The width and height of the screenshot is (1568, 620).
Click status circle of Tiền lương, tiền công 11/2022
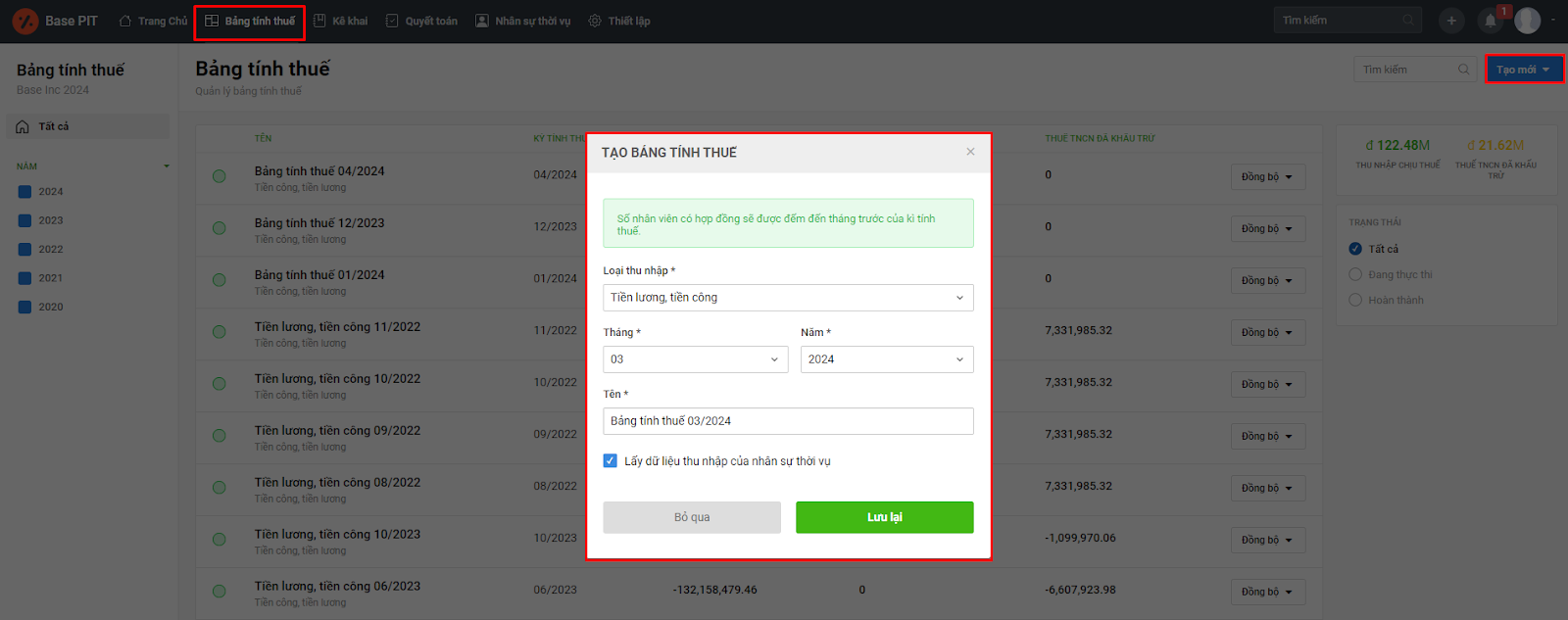pyautogui.click(x=220, y=332)
